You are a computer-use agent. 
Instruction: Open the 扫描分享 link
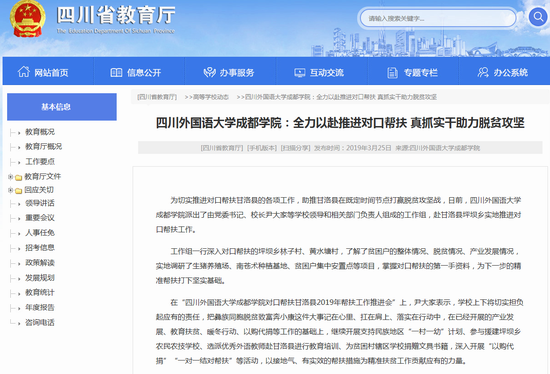tap(295, 148)
